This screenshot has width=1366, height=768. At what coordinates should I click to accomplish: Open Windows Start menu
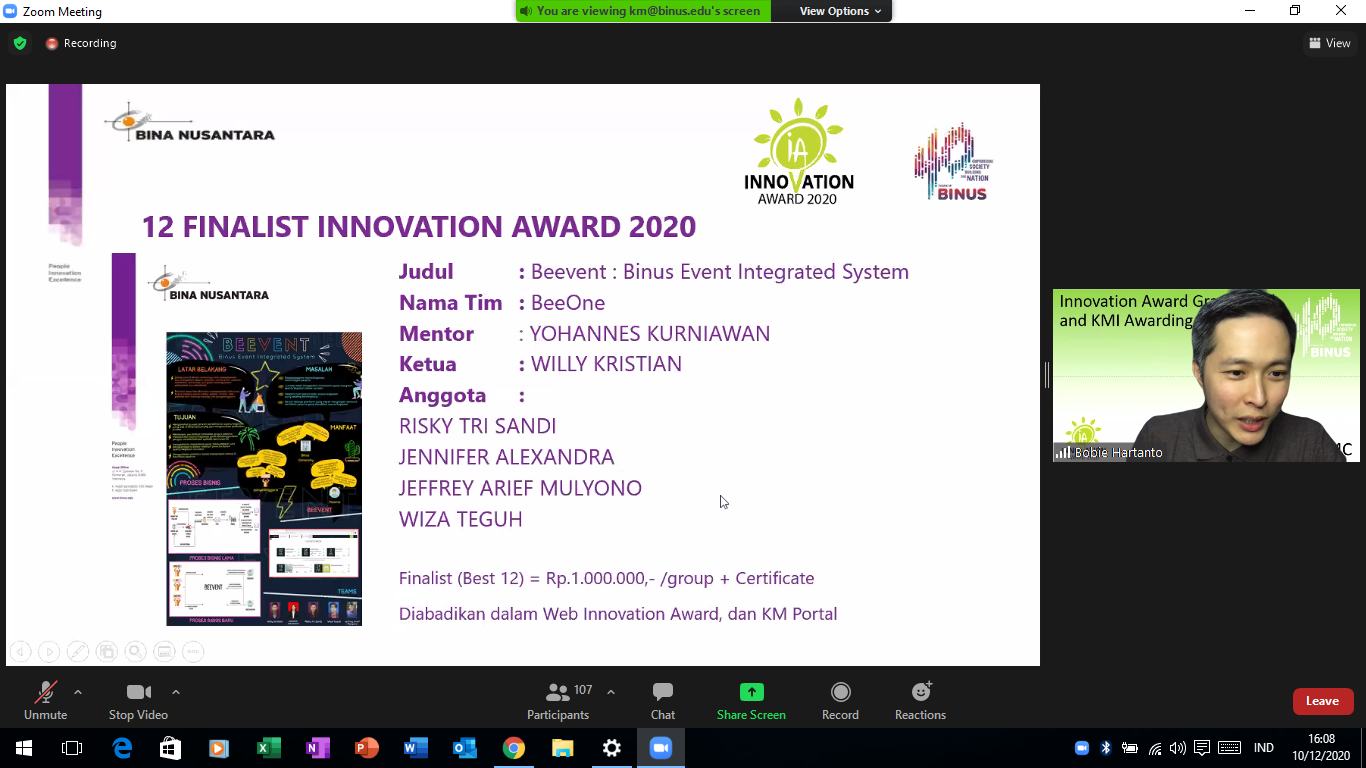pos(23,748)
